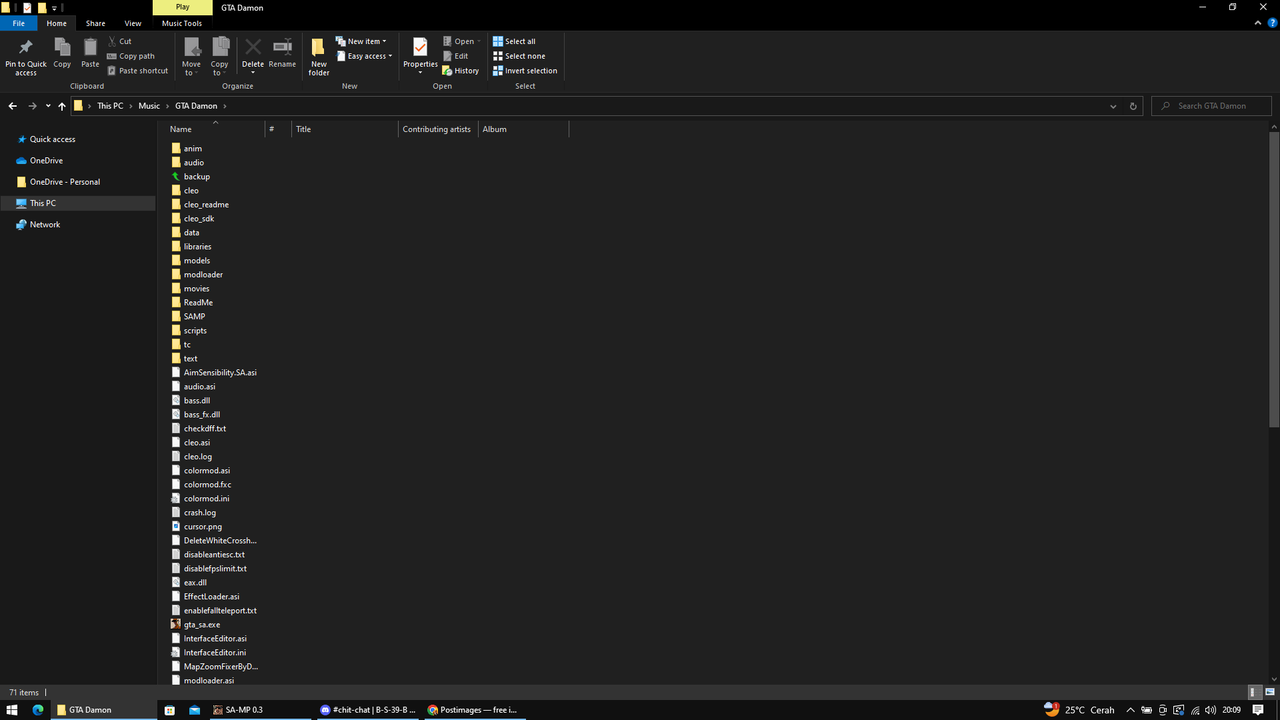This screenshot has height=720, width=1280.
Task: Sort by Contributing artists column
Action: 437,129
